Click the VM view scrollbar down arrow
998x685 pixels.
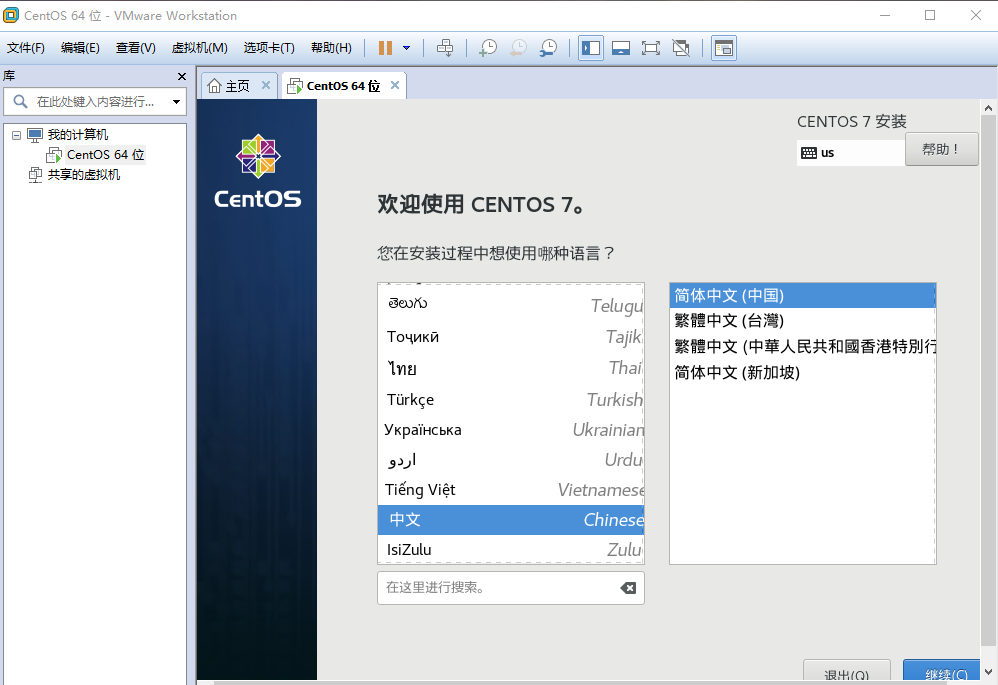coord(988,672)
